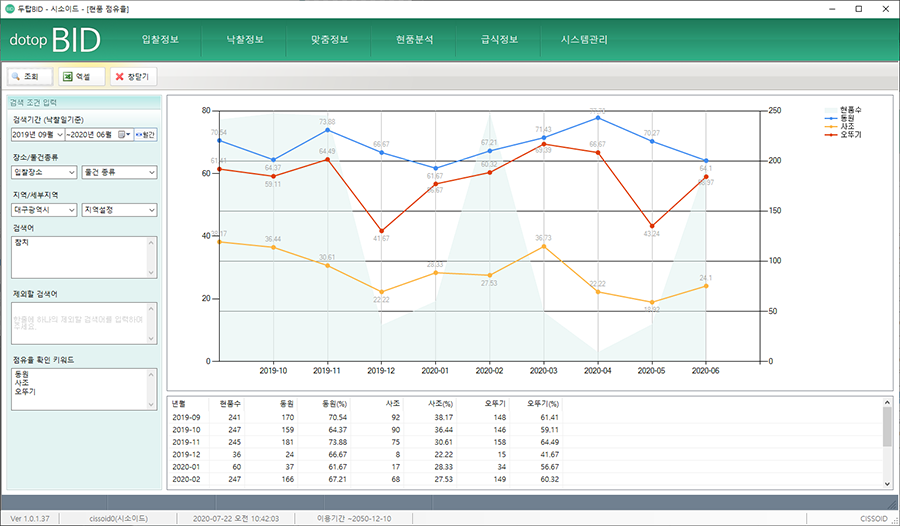Click the 조회 search button
Image resolution: width=900 pixels, height=526 pixels.
[x=28, y=76]
